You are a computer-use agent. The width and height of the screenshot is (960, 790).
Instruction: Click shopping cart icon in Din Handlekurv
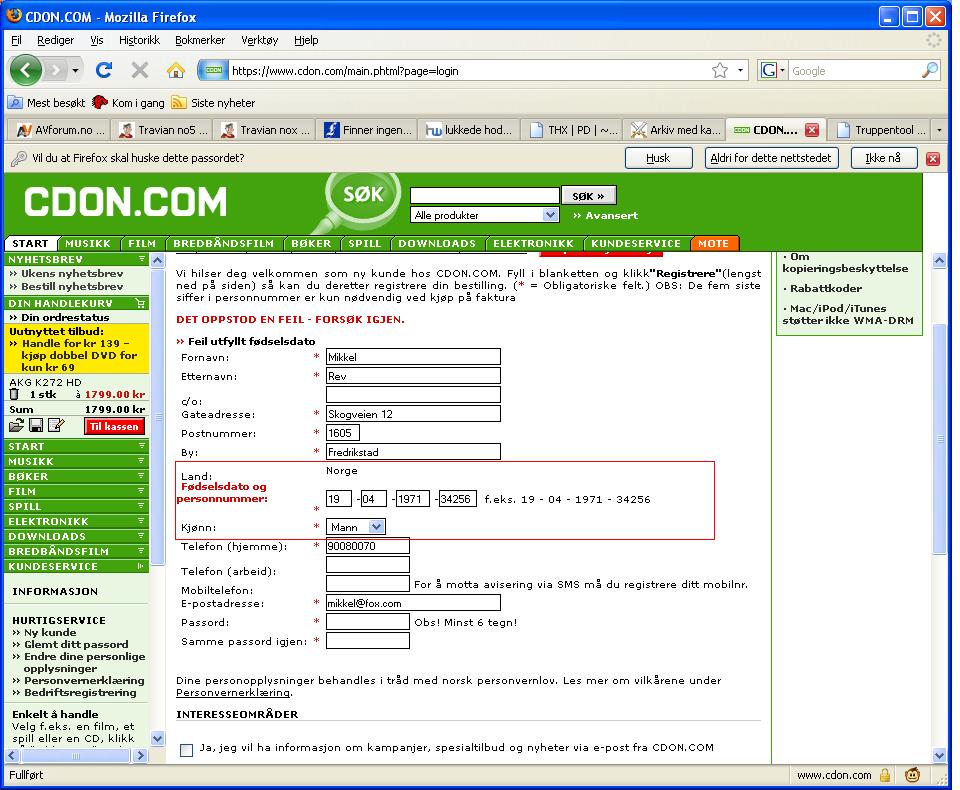click(140, 303)
